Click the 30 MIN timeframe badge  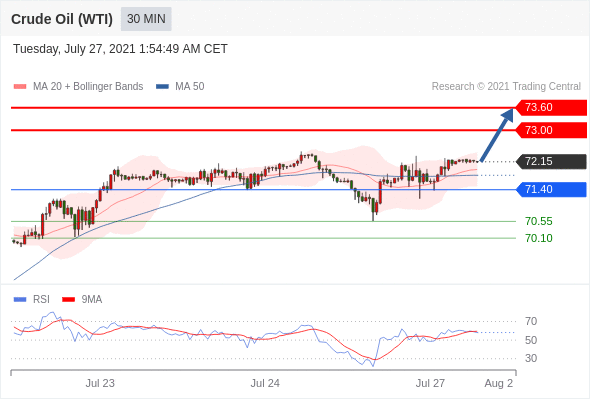pos(146,19)
